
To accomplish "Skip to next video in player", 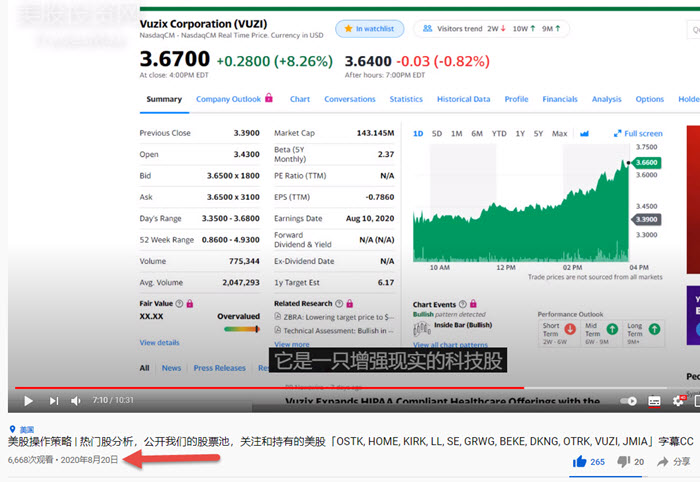I will tap(54, 401).
